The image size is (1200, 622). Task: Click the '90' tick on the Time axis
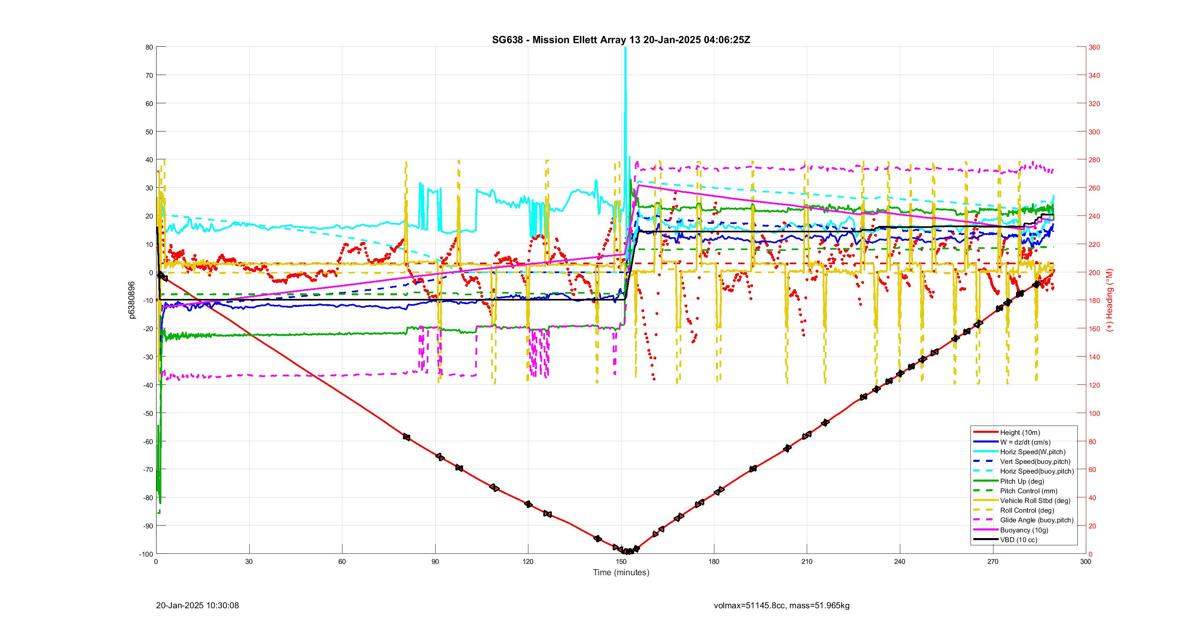(435, 562)
